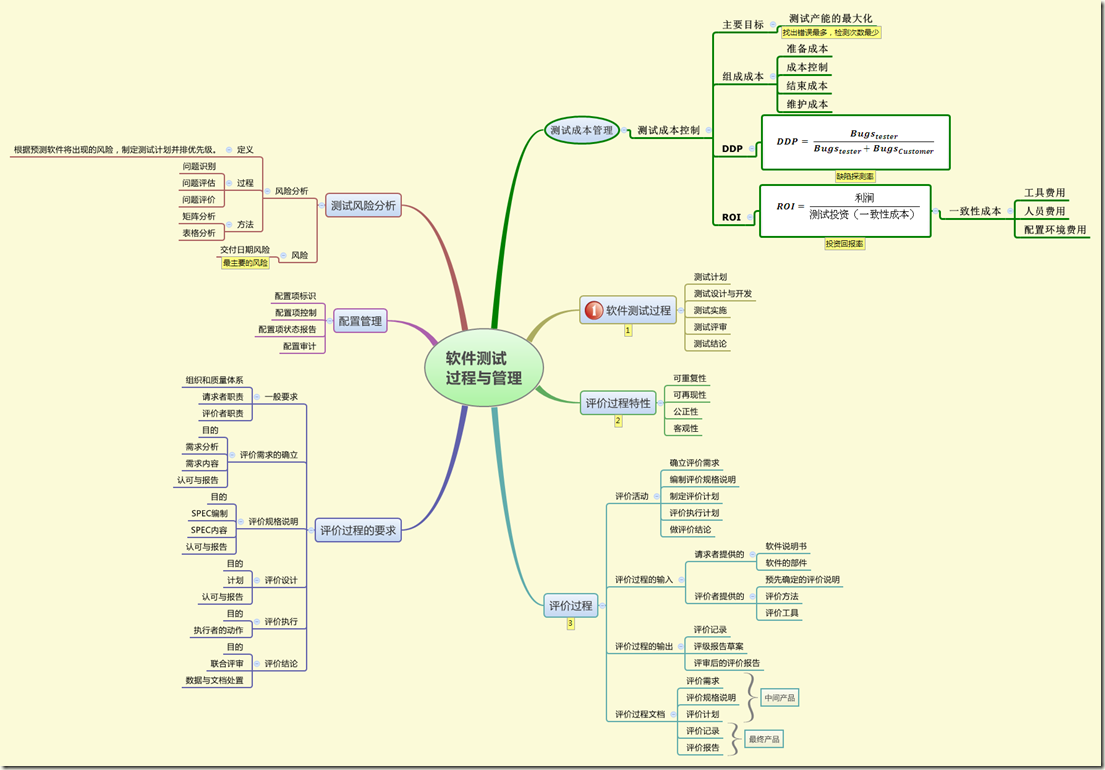
Task: Click the 编制评价规格说明 subtopic
Action: click(x=702, y=480)
